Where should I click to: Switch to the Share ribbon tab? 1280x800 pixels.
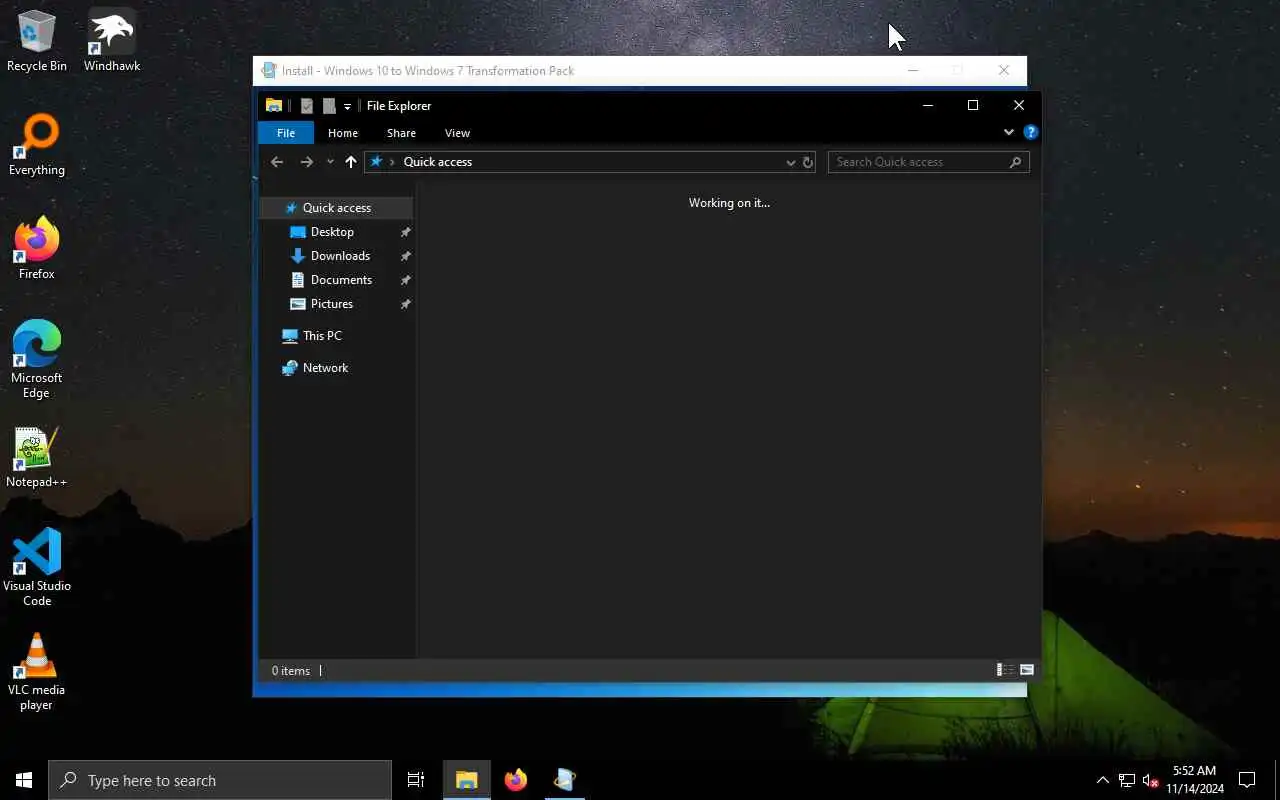(x=401, y=133)
